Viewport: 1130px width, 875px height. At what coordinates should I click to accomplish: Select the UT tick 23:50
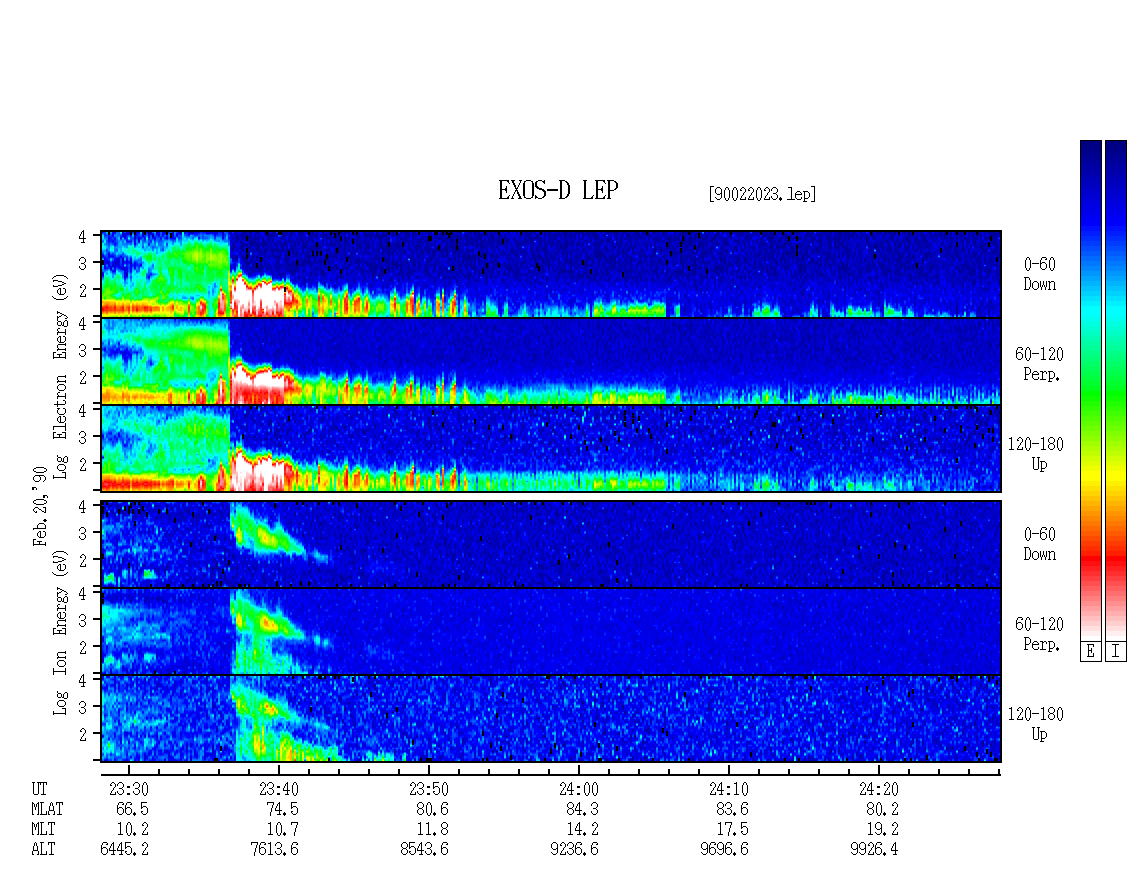429,789
